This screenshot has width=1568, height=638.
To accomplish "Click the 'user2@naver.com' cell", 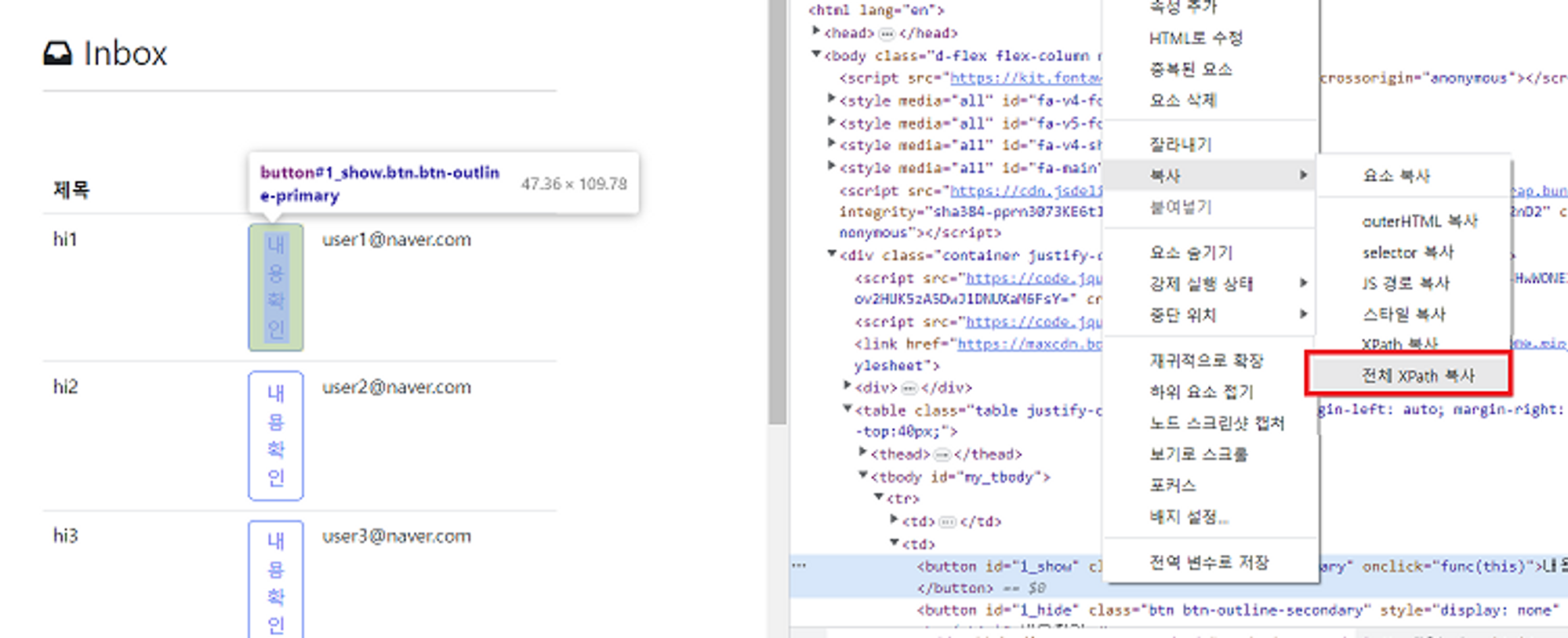I will (397, 387).
